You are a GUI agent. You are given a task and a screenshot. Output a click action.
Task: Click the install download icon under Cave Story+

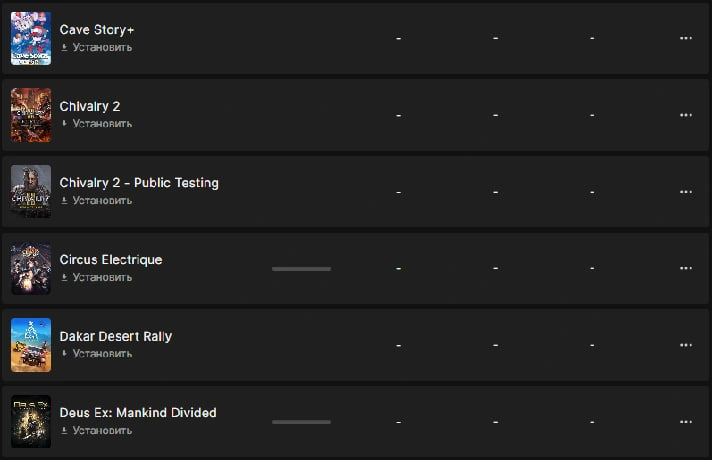tap(65, 47)
